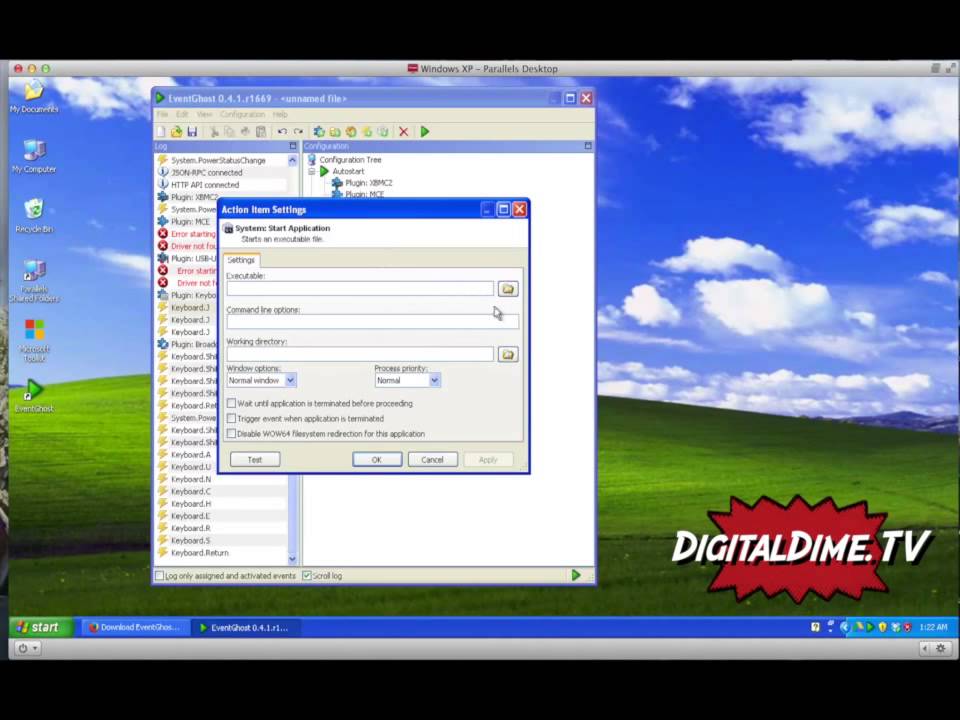This screenshot has width=960, height=720.
Task: Click Parallels settings gear icon at bottom right
Action: 941,648
